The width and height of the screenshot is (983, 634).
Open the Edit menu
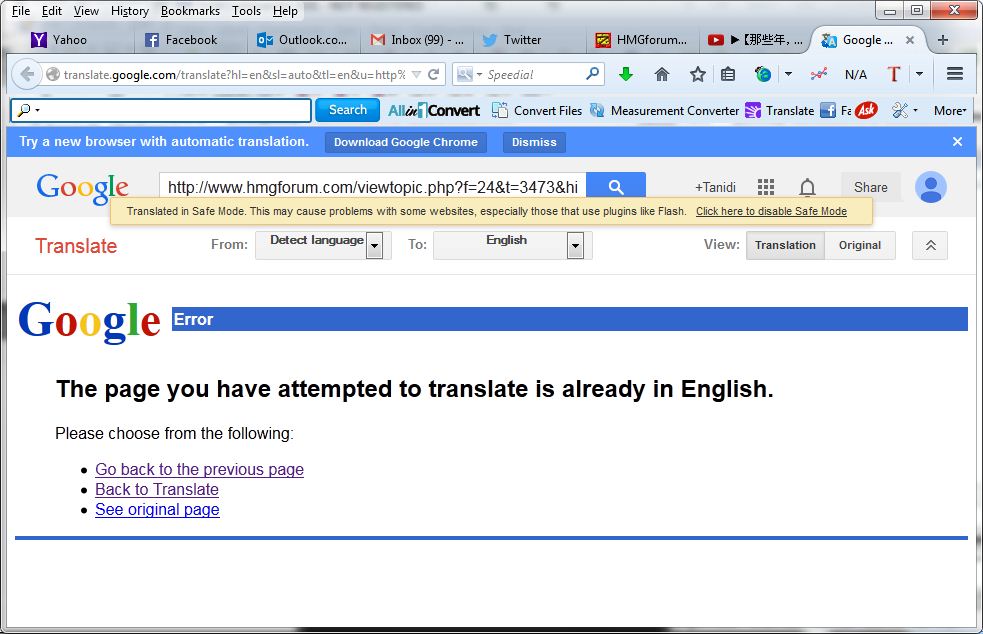51,11
